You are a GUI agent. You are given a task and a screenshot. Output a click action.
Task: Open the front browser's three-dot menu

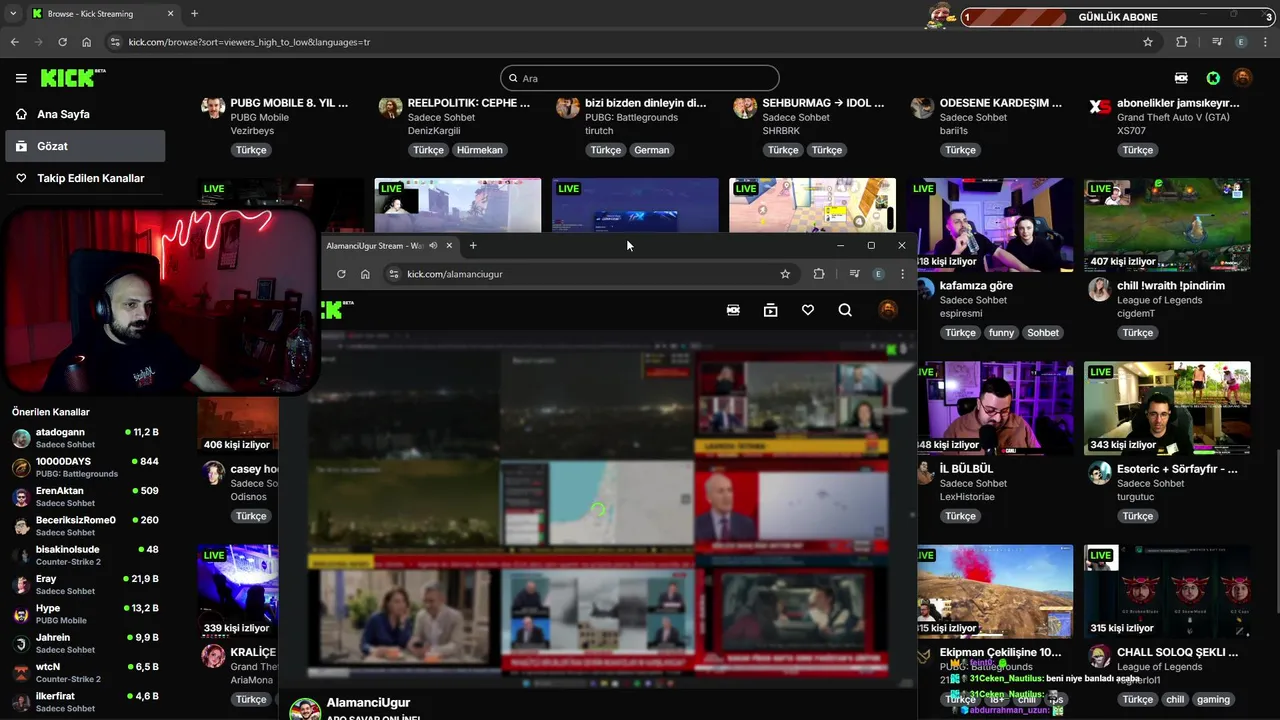pos(902,274)
